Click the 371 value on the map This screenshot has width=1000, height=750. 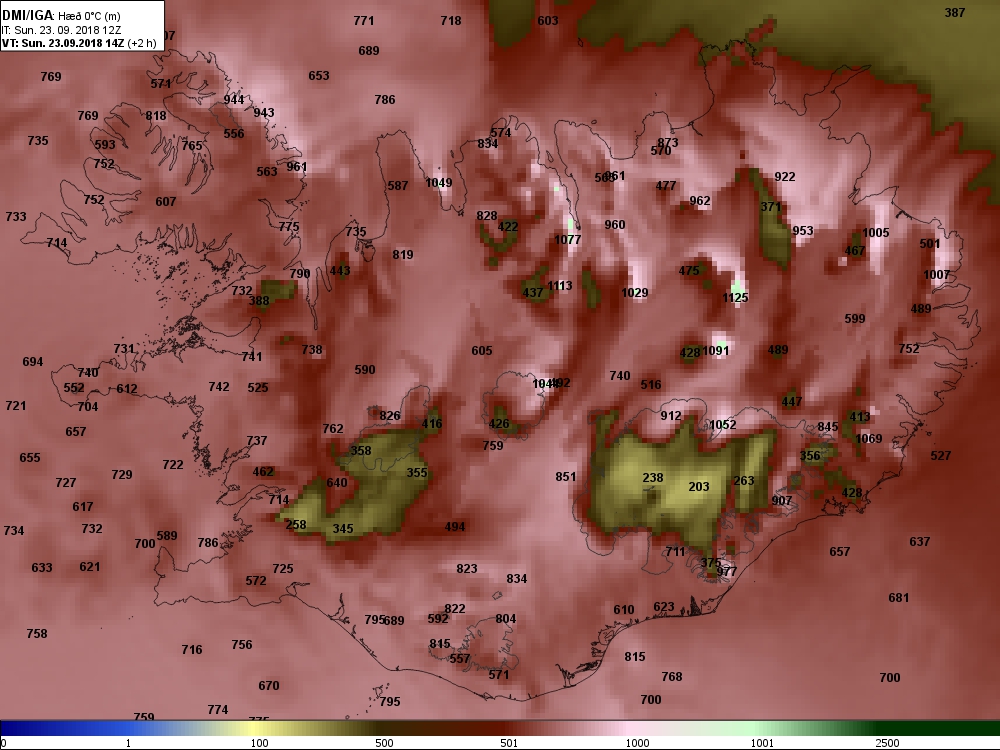771,206
